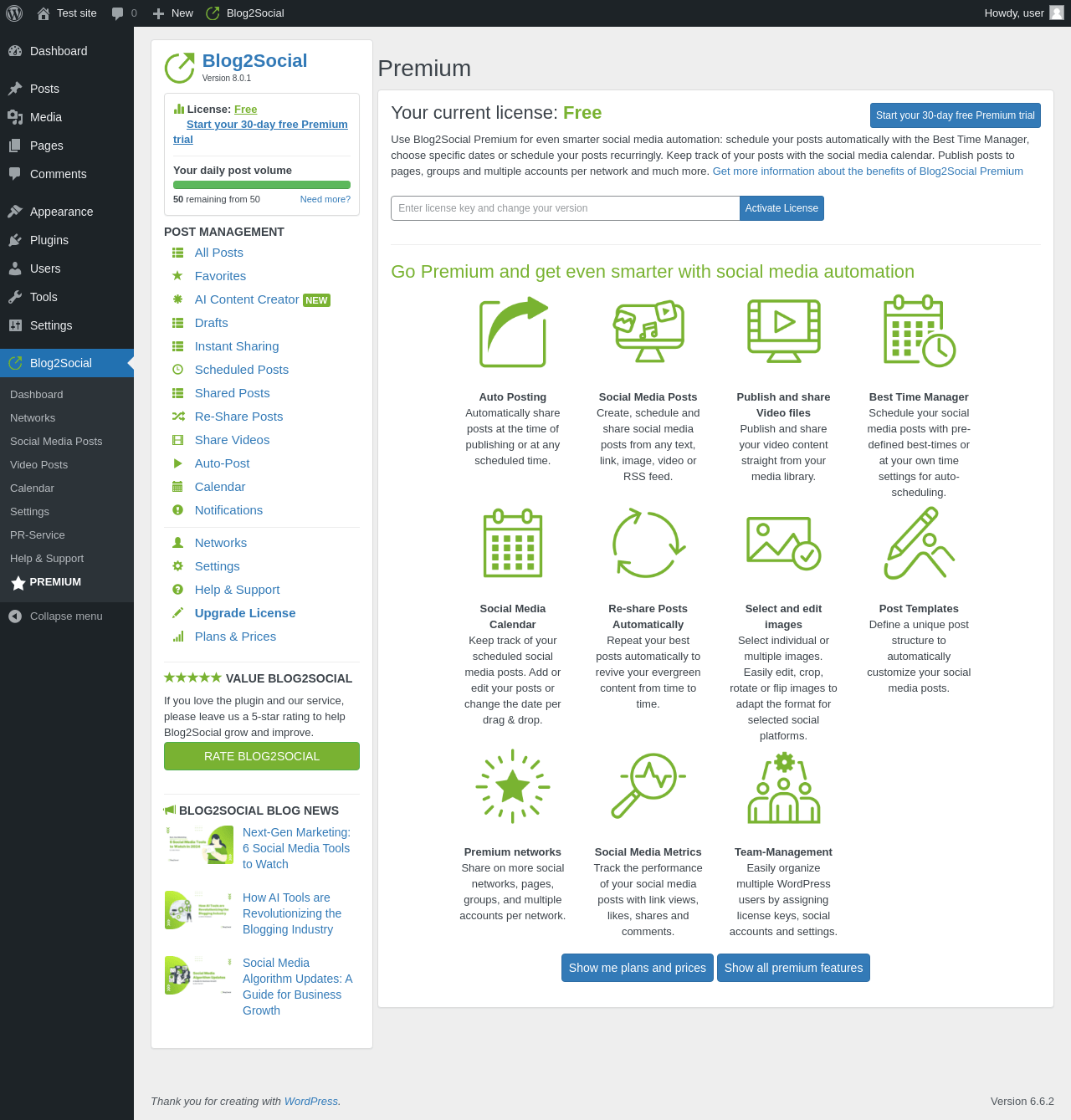1071x1120 pixels.
Task: Open Social Media Algorithm Updates thumbnail
Action: pyautogui.click(x=200, y=975)
